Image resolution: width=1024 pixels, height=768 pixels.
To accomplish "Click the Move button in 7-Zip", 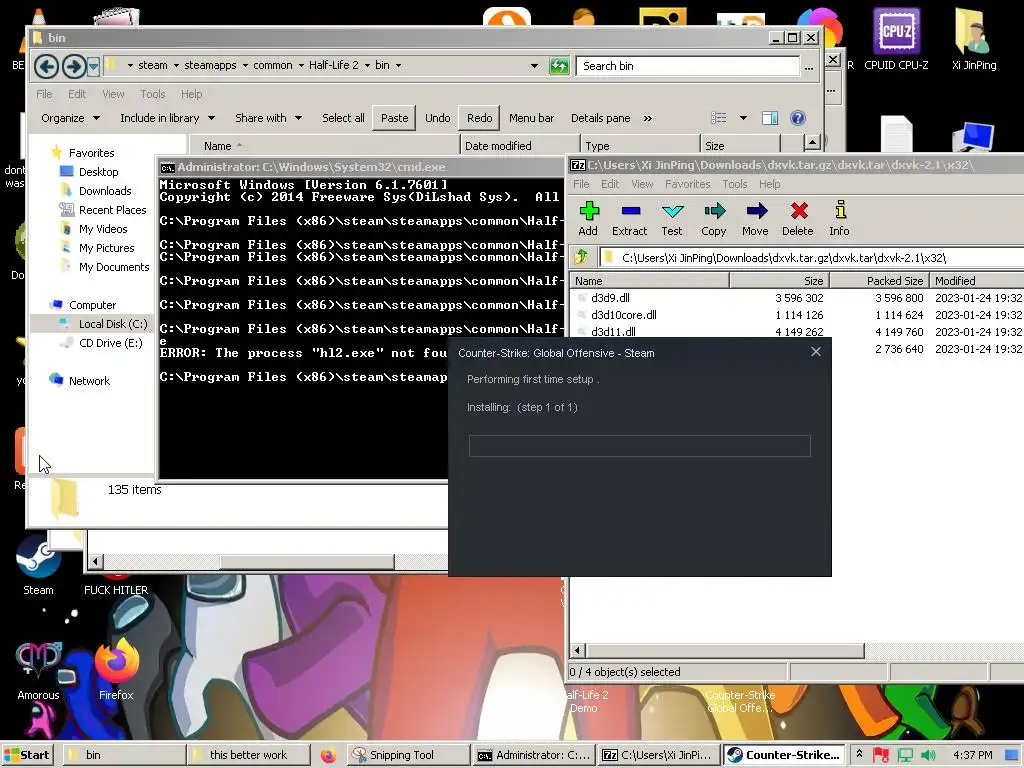I will (756, 219).
